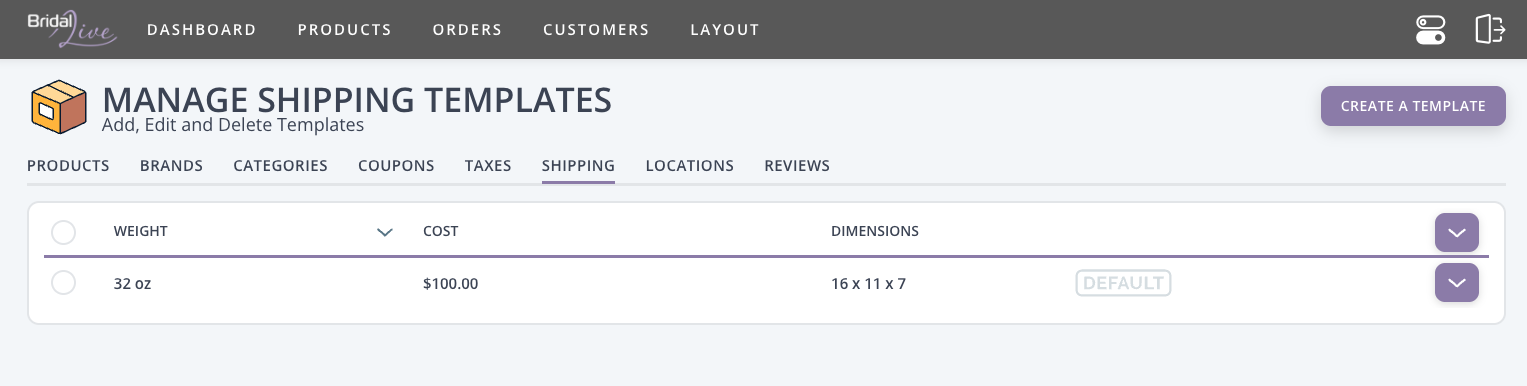Switch to the Coupons tab
Viewport: 1527px width, 386px height.
(396, 166)
